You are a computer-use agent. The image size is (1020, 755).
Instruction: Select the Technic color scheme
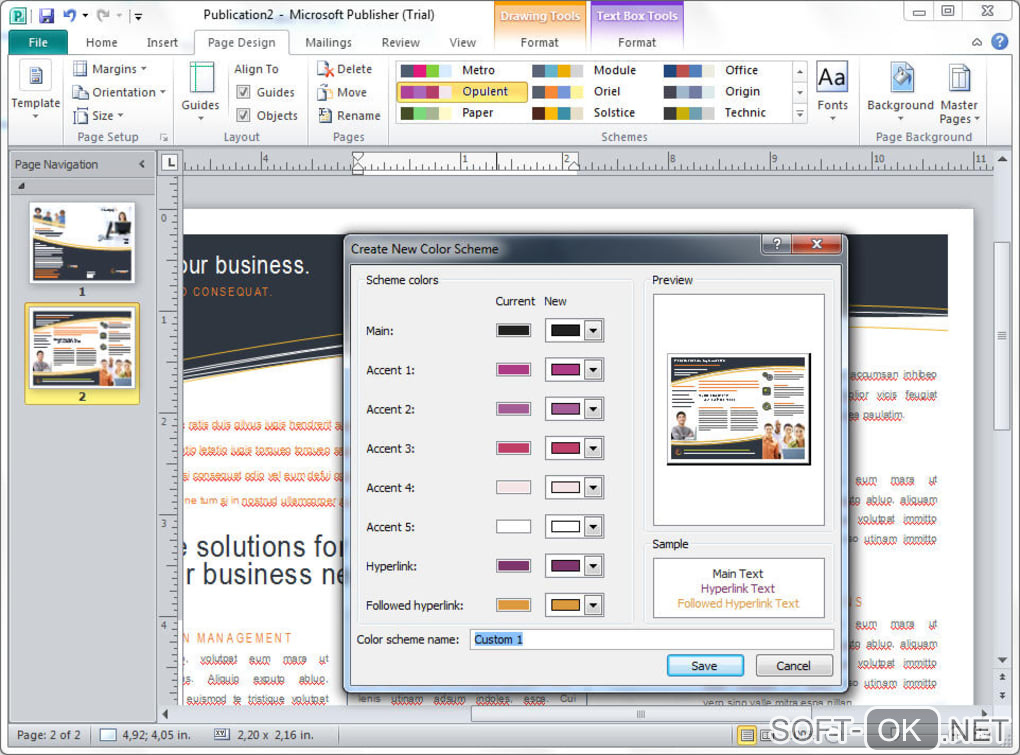[x=725, y=113]
